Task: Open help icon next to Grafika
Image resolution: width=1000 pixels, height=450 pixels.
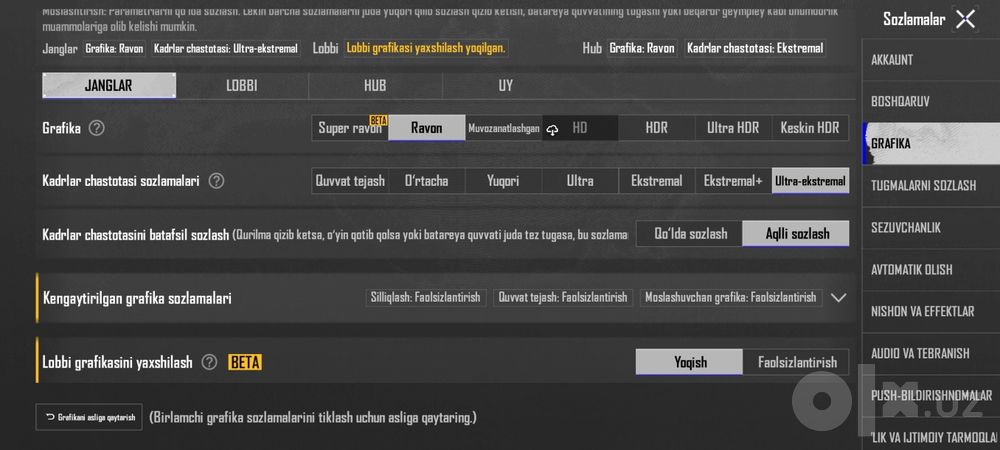Action: [x=96, y=128]
